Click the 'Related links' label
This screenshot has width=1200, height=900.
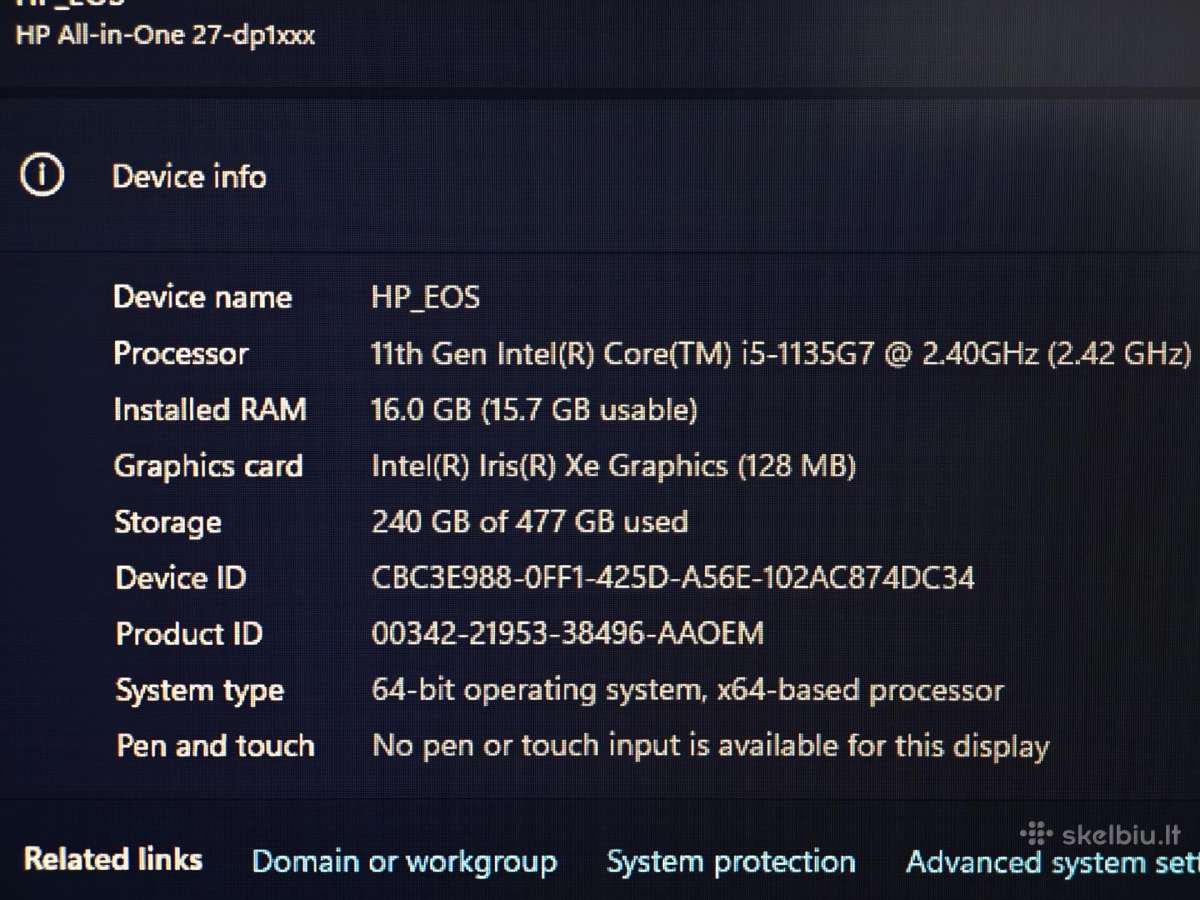coord(113,859)
